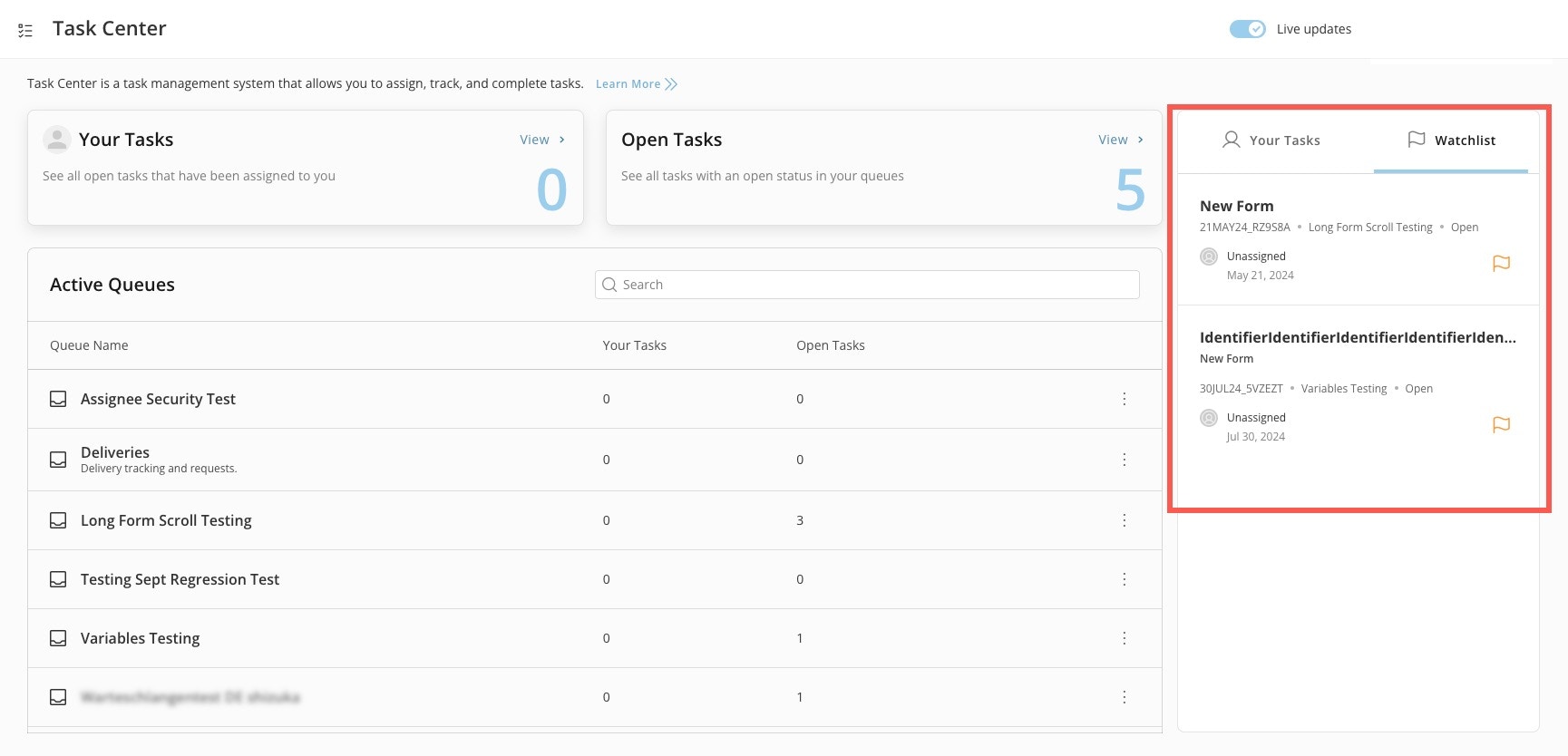
Task: Focus the Active Queues search field
Action: coord(867,285)
